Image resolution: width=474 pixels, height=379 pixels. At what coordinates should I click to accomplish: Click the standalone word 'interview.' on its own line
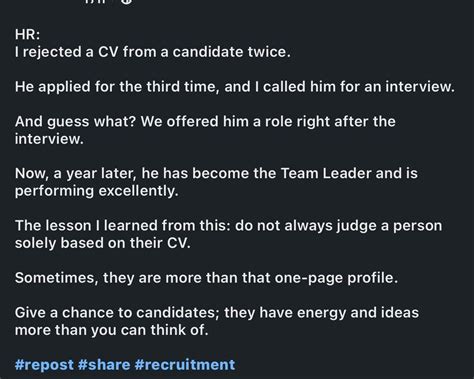click(x=49, y=139)
